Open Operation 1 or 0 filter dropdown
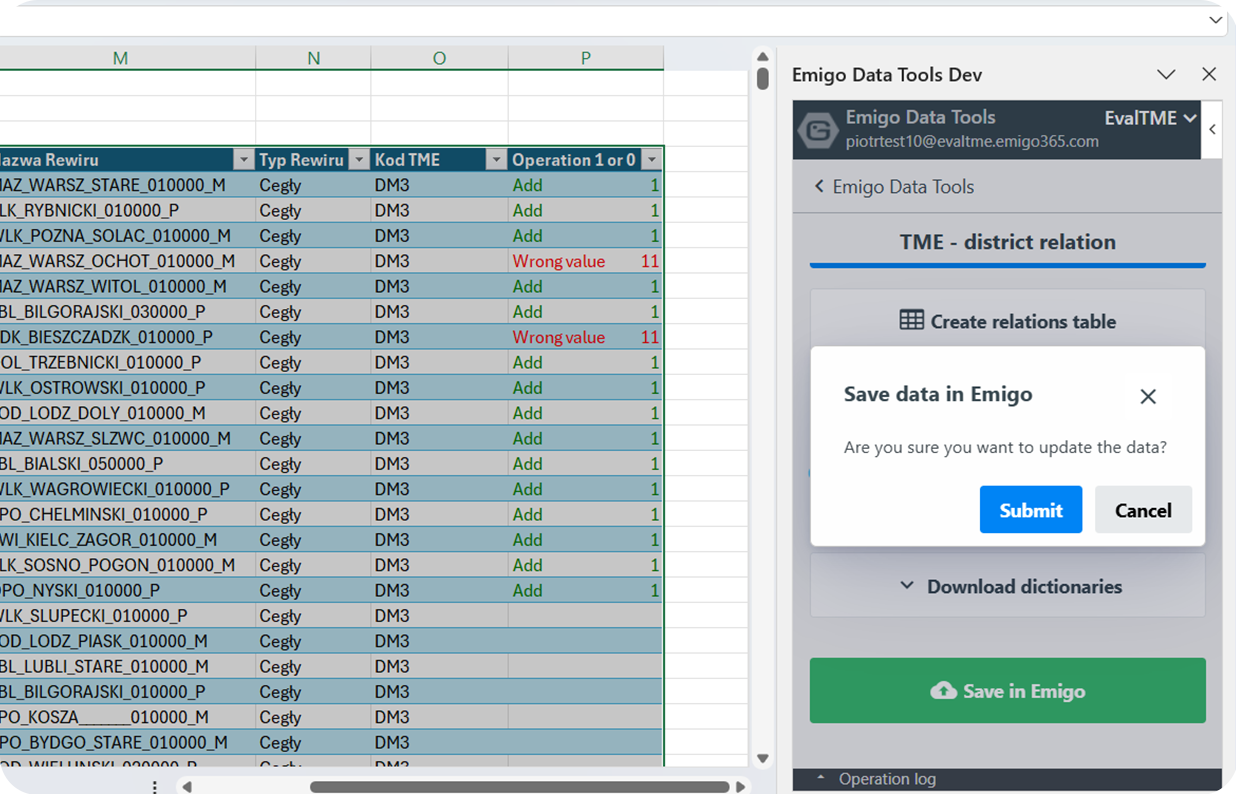The image size is (1236, 794). click(652, 160)
